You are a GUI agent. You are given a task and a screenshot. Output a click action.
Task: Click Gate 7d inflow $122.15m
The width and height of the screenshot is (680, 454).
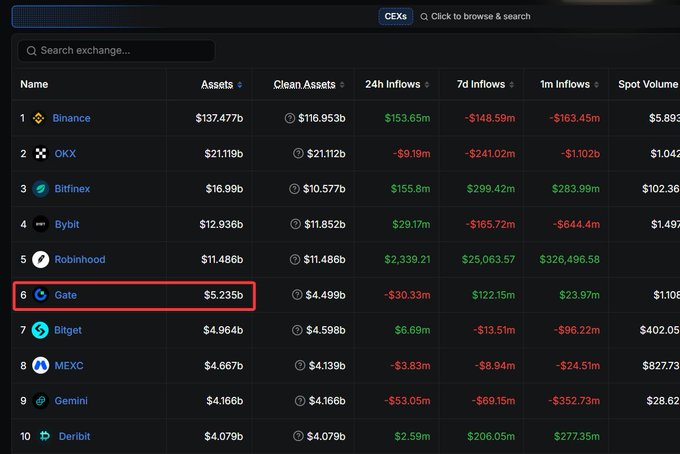pyautogui.click(x=494, y=295)
